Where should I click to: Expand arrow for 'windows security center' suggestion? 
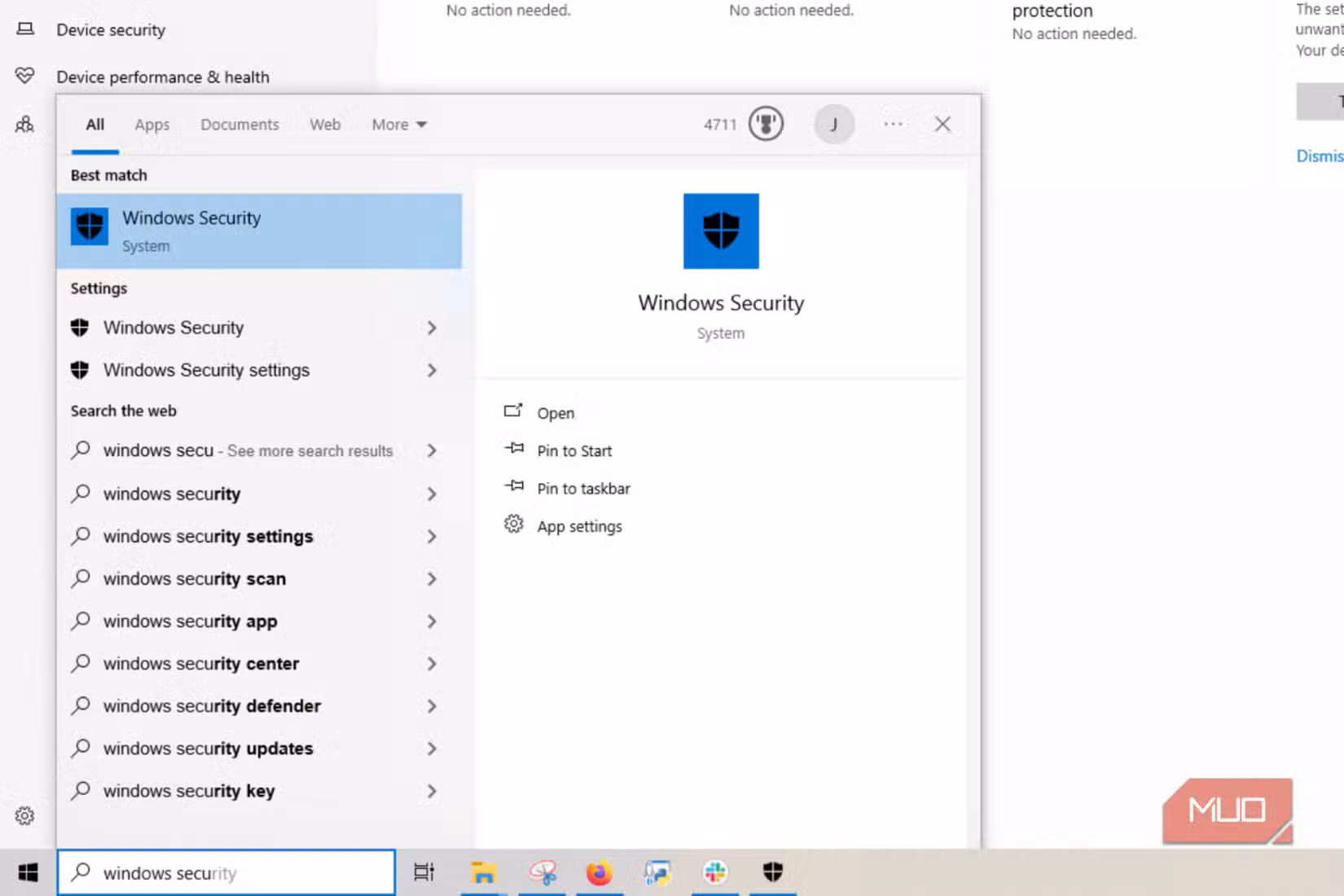point(432,664)
